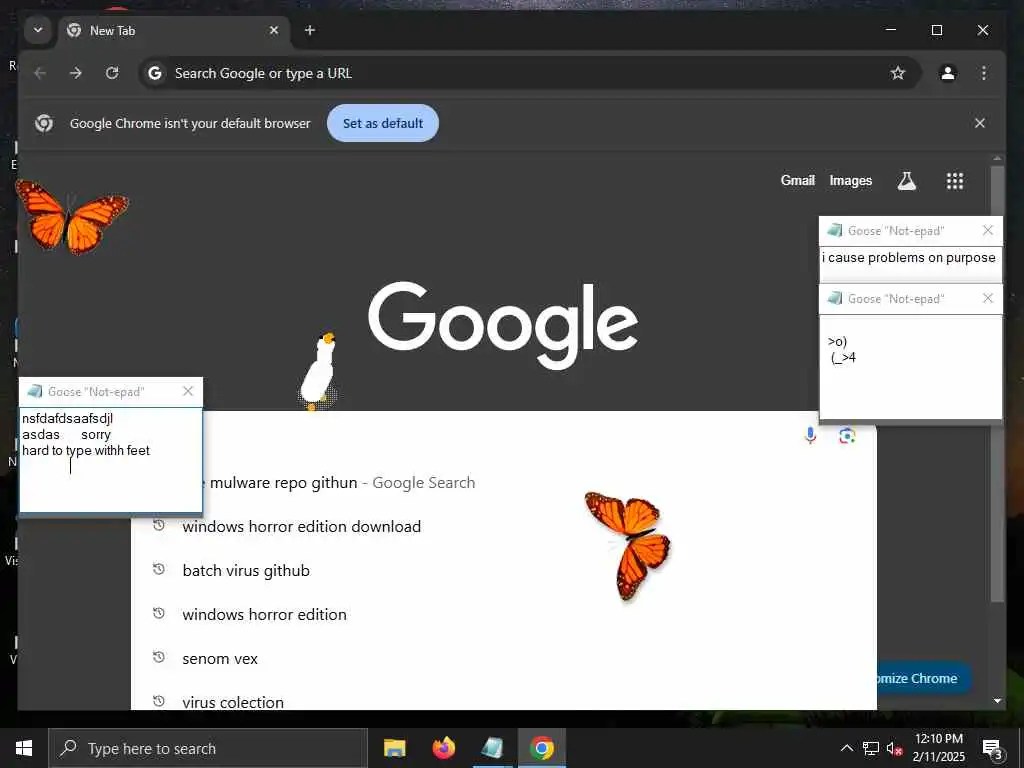Select suggestion windows horror edition download

504,526
